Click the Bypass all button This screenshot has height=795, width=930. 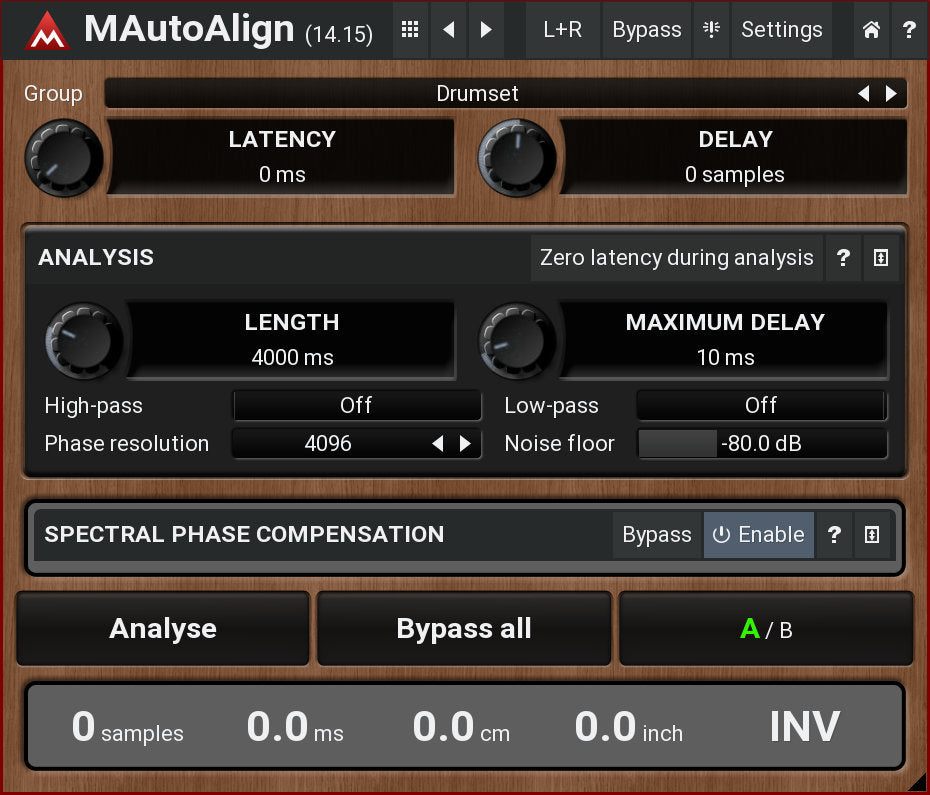[x=464, y=629]
